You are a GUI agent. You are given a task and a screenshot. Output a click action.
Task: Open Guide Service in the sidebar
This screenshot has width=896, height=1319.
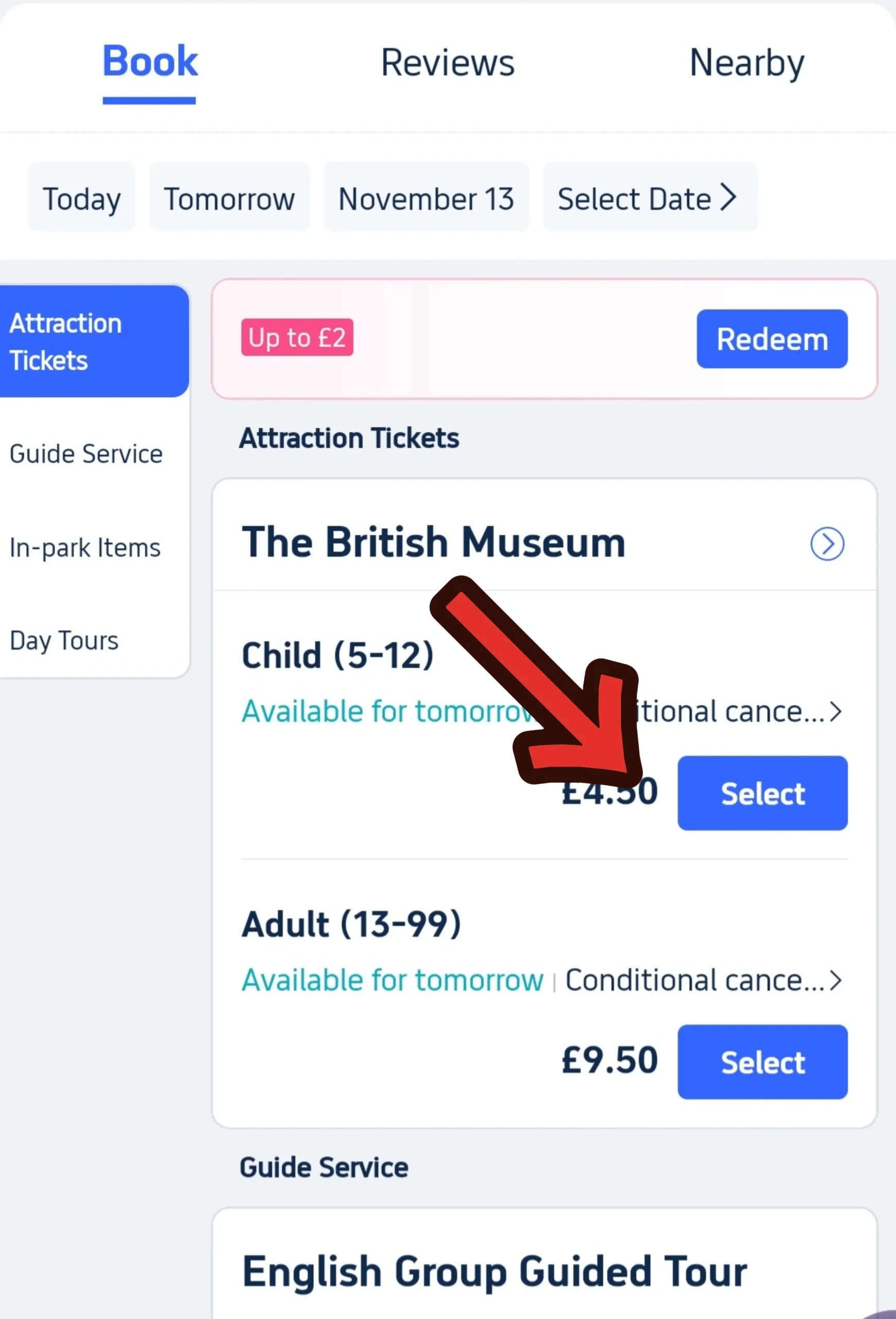(86, 454)
